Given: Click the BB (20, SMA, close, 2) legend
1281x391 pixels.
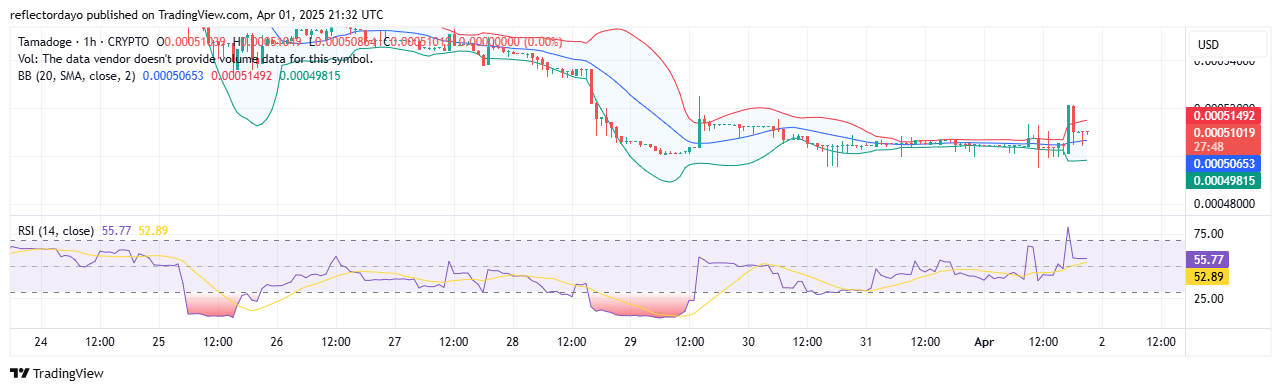Looking at the screenshot, I should coord(77,75).
